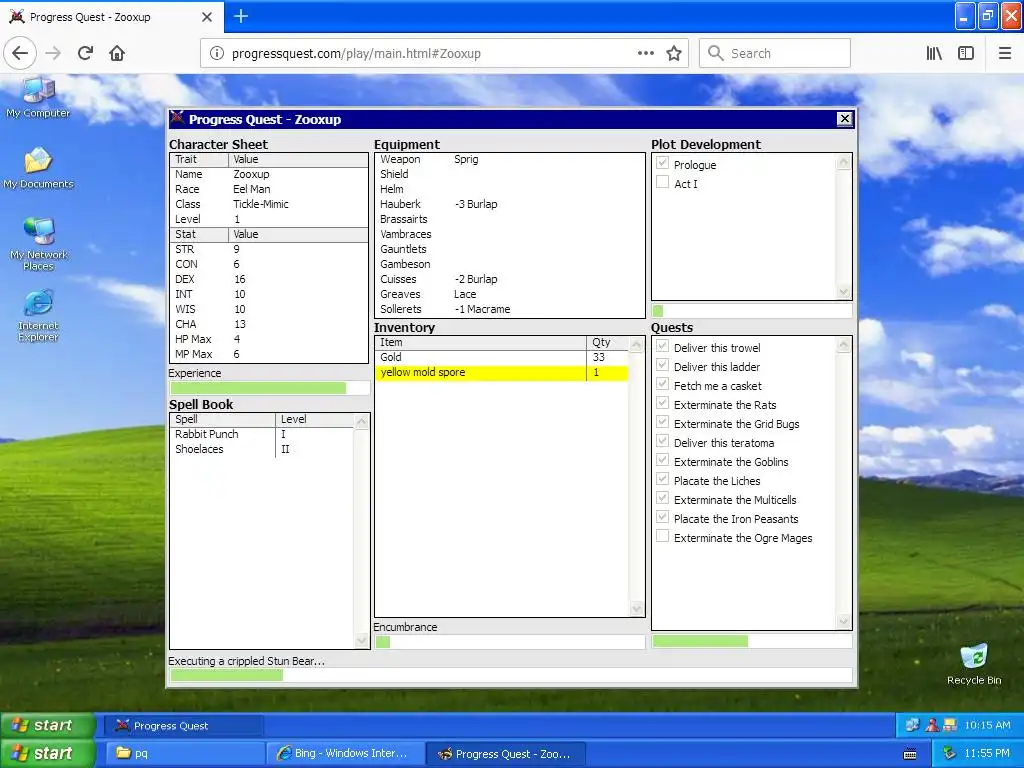The height and width of the screenshot is (768, 1024).
Task: Select the yellow mold spore inventory row
Action: coord(502,372)
